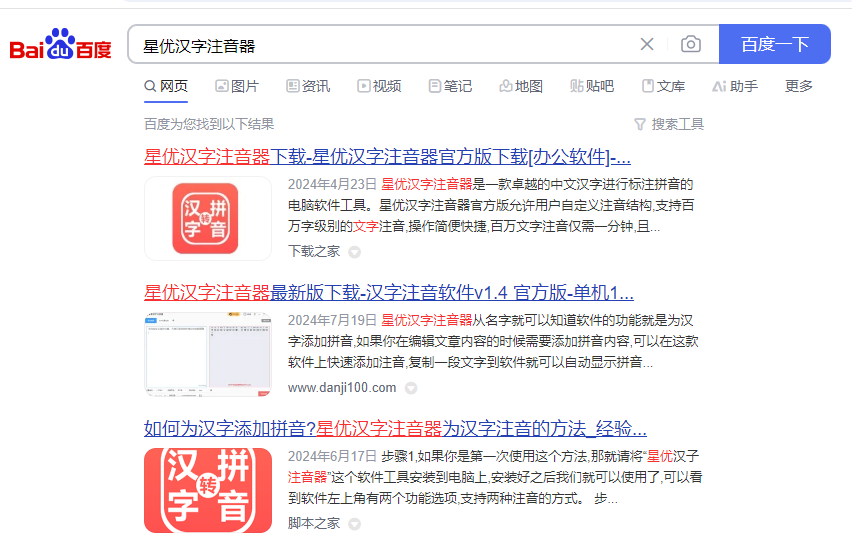This screenshot has width=852, height=536.
Task: Click the 百度一下 search button
Action: tap(774, 44)
